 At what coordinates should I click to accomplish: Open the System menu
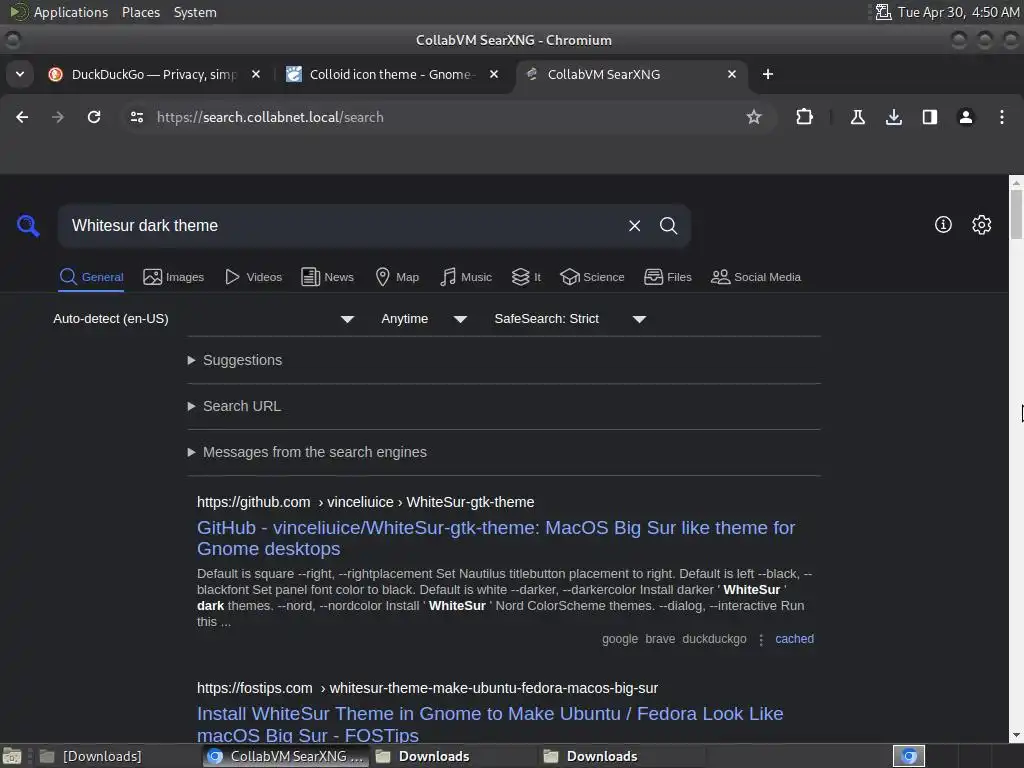click(195, 12)
